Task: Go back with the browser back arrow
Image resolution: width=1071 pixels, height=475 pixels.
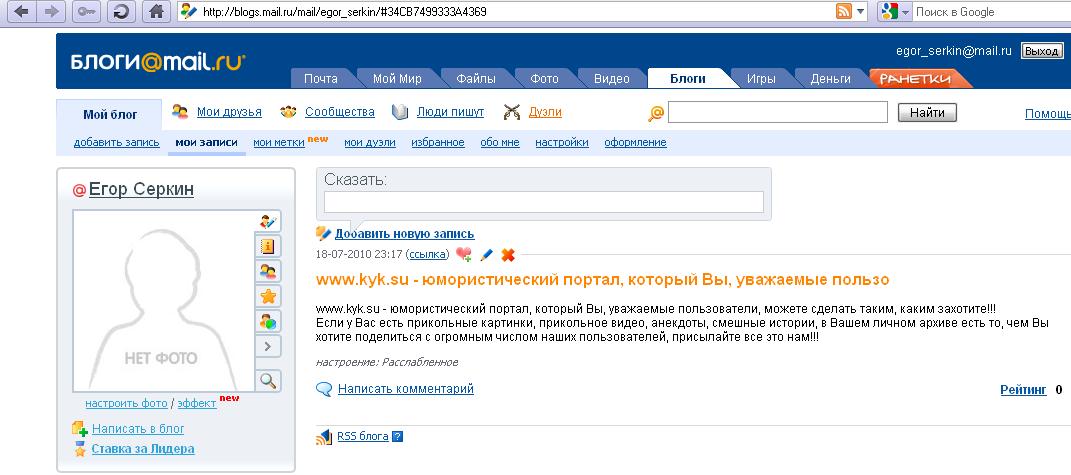Action: coord(23,12)
